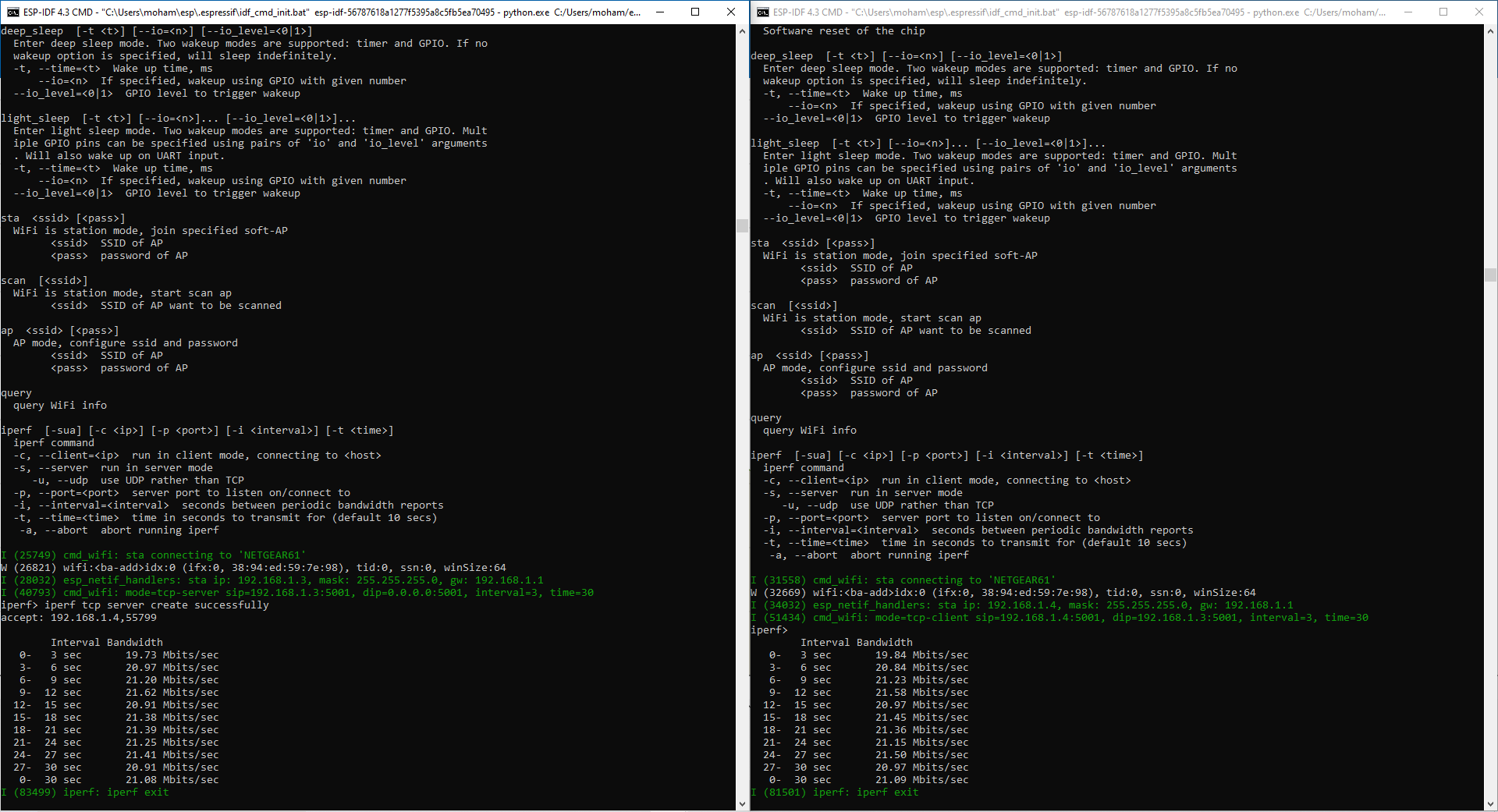Close the right ESP-IDF CMD window
Image resolution: width=1498 pixels, height=812 pixels.
[x=1478, y=12]
